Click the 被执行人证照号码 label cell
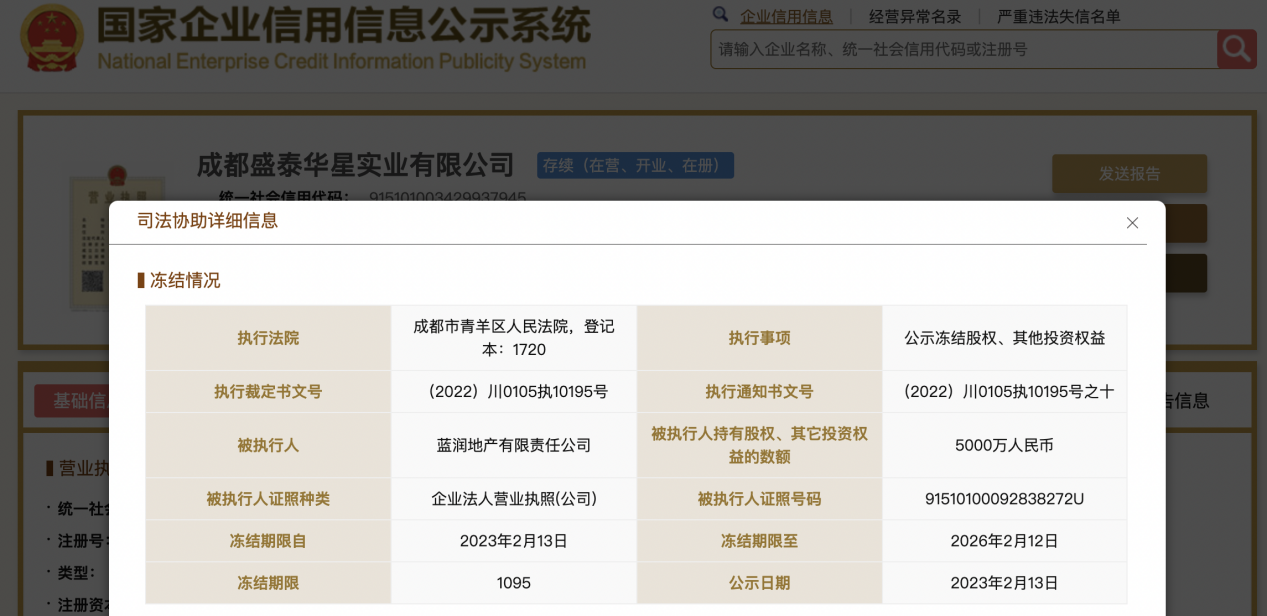Screen dimensions: 1267x616 click(759, 499)
